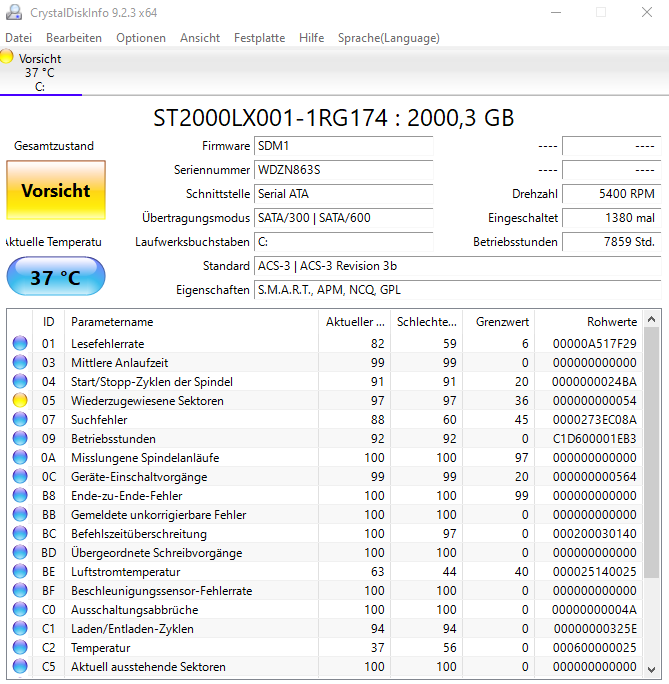Click the blue orb for Geräte-Einschaltvorgänge
669x684 pixels.
click(x=20, y=476)
